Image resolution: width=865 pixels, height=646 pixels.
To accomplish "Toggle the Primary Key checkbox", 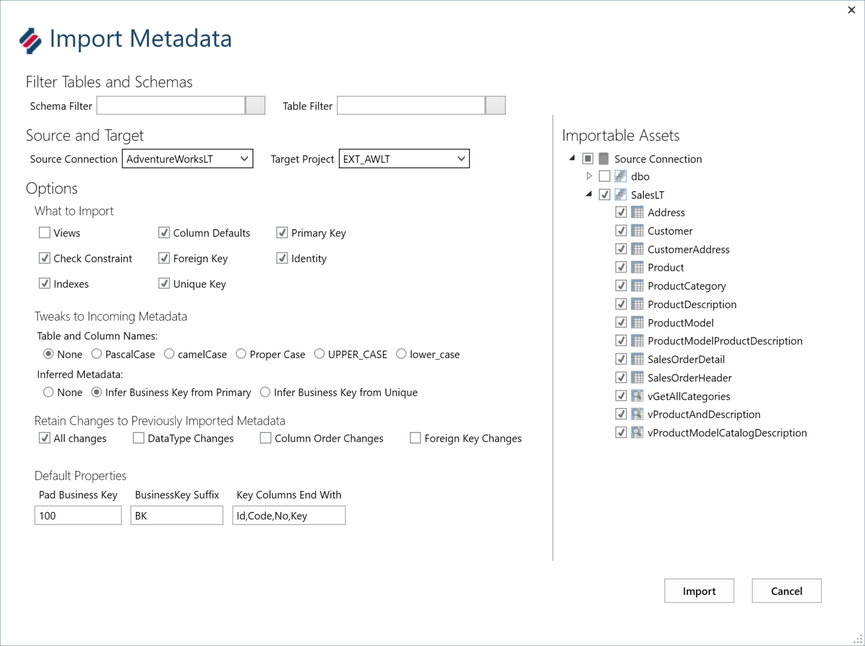I will 282,233.
